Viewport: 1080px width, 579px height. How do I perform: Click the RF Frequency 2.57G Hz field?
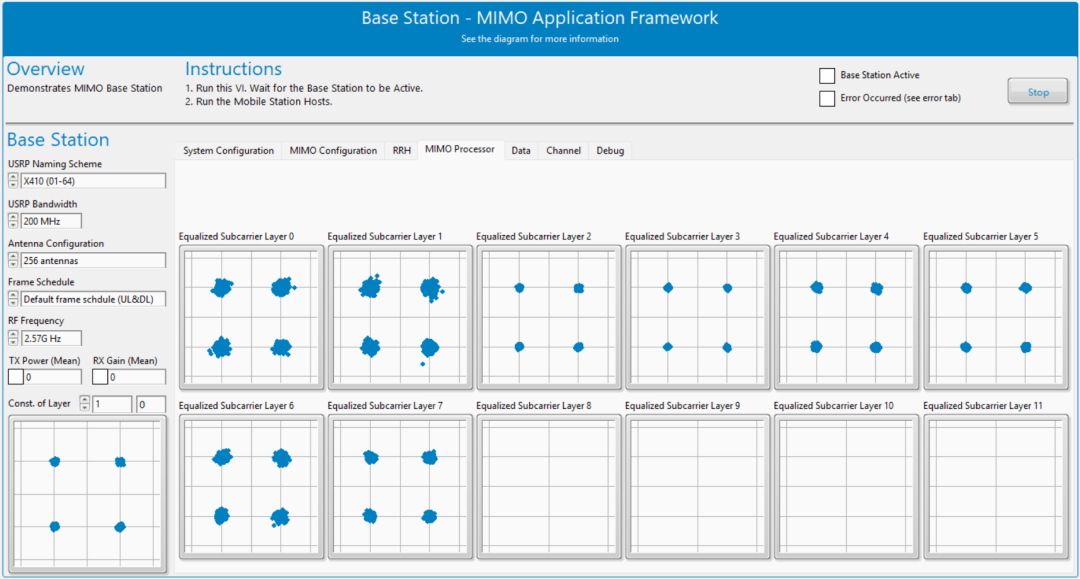click(x=51, y=337)
